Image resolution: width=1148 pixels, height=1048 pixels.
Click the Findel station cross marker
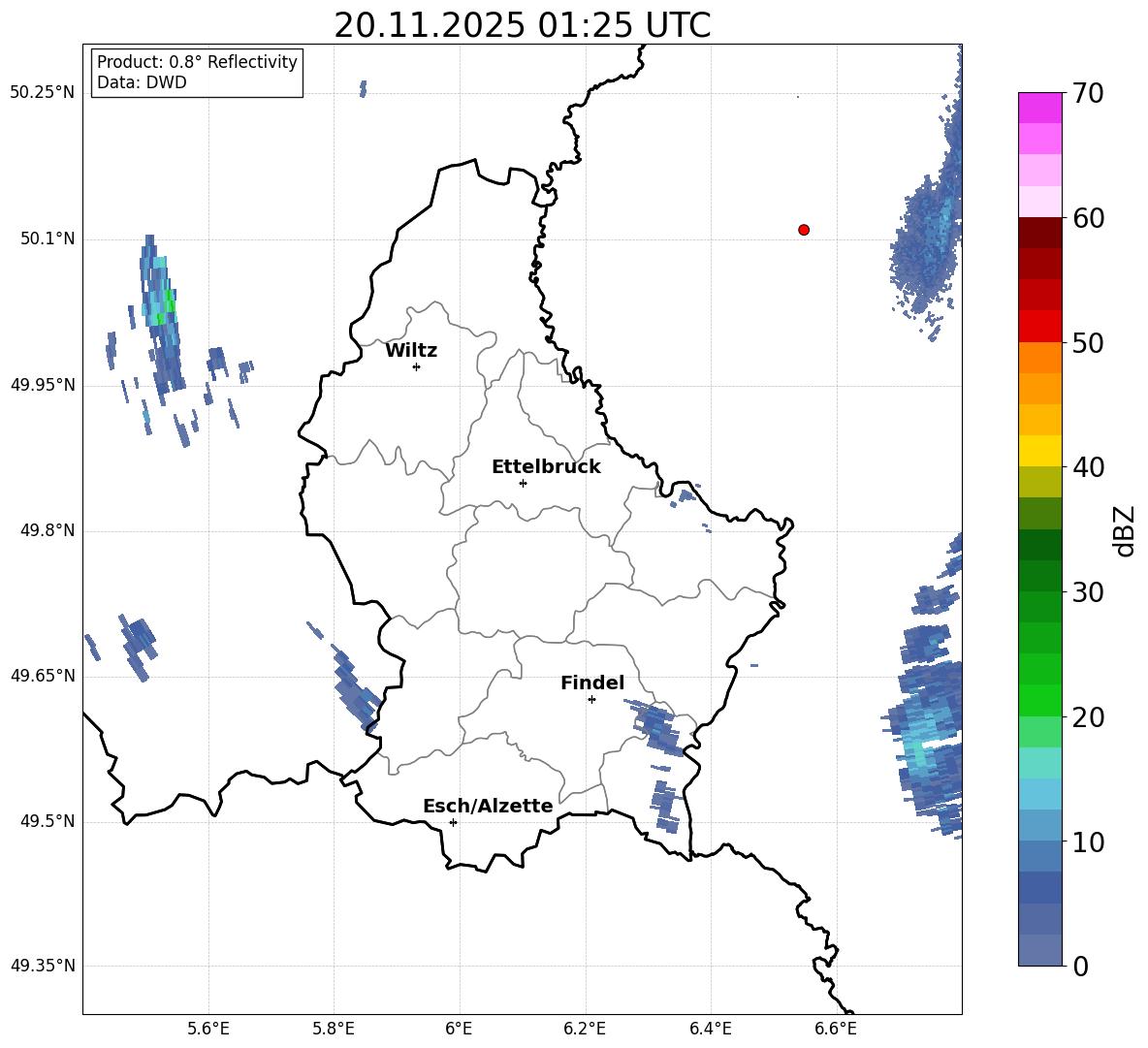click(591, 699)
